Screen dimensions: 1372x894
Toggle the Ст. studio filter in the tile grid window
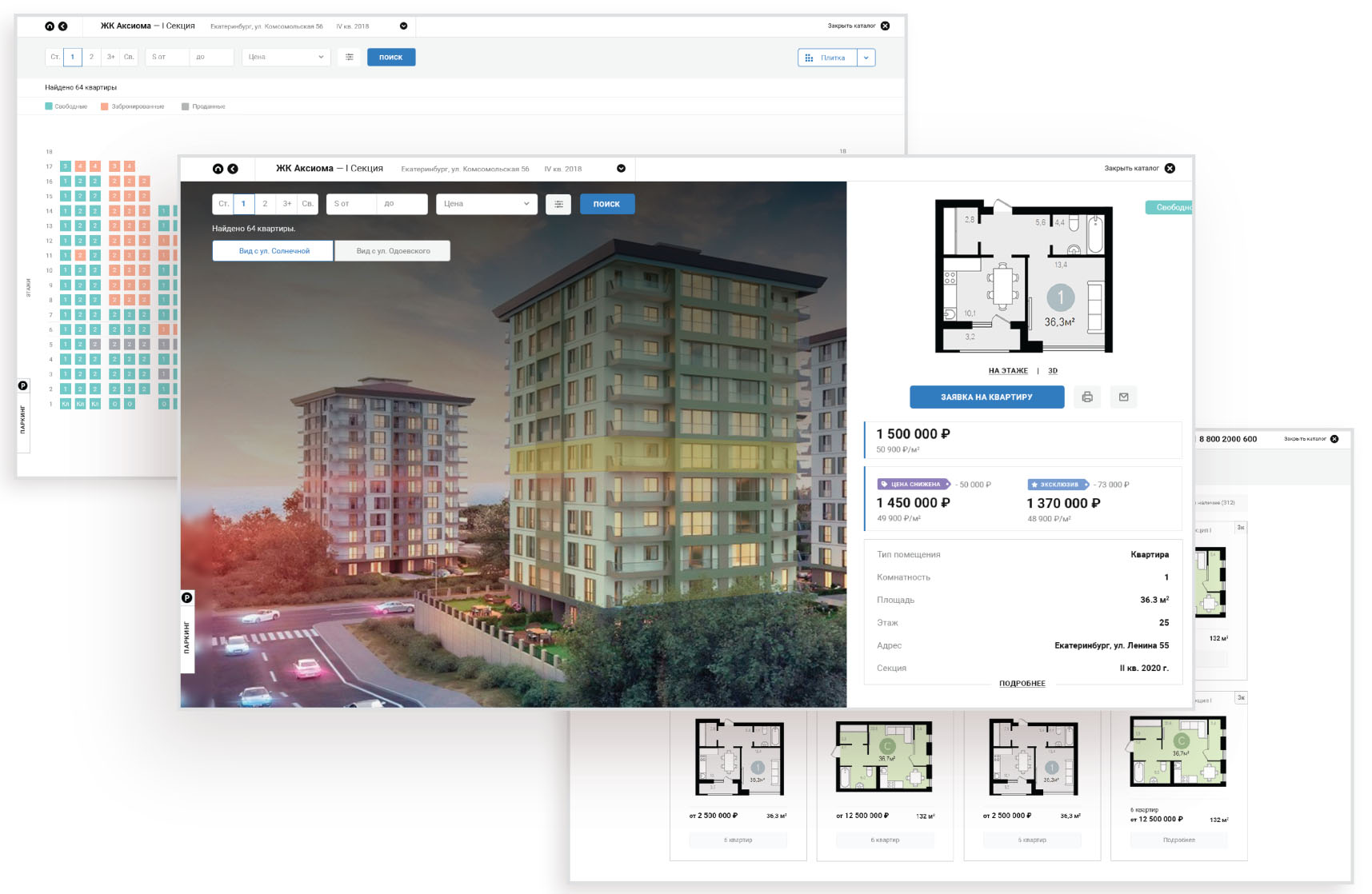pyautogui.click(x=54, y=57)
